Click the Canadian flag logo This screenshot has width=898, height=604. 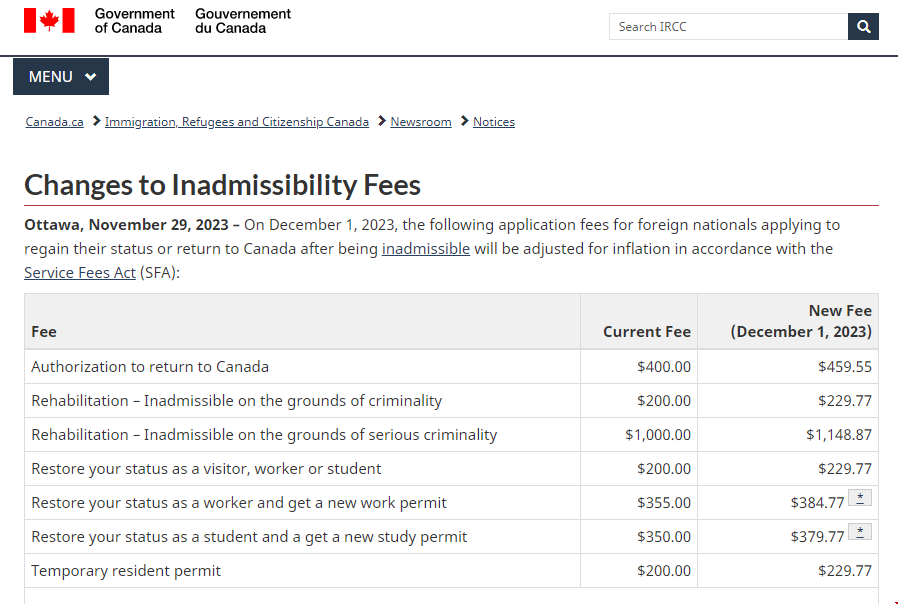coord(49,21)
